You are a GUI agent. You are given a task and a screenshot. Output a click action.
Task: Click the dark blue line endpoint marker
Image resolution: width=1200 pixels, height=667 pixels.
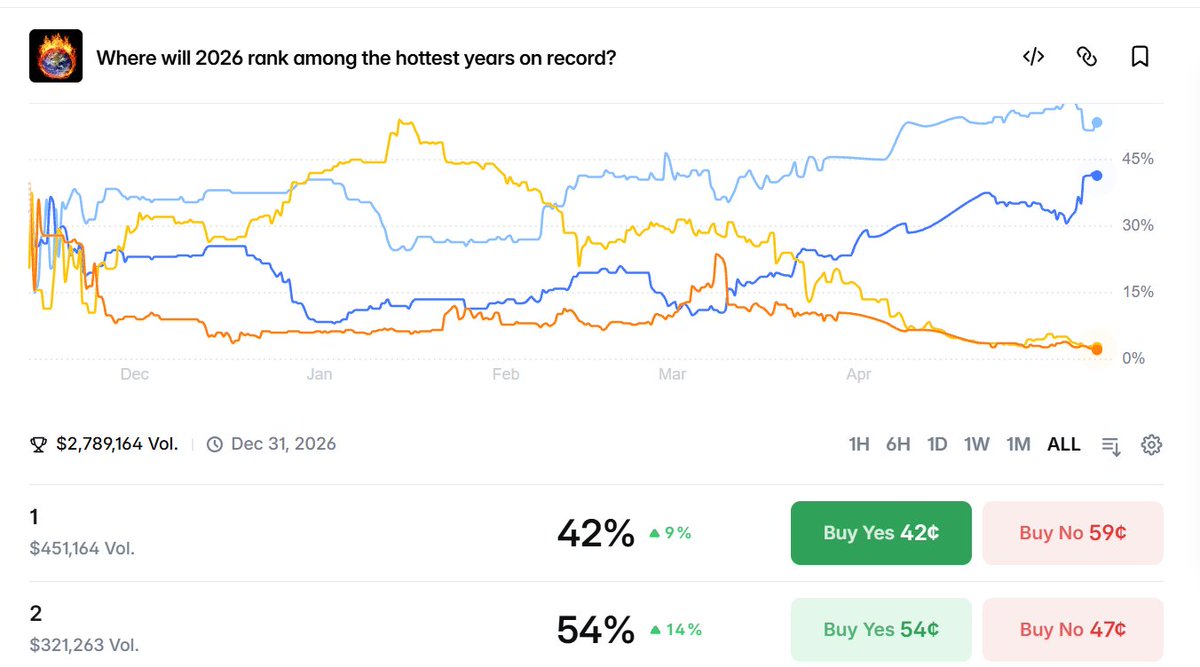pyautogui.click(x=1097, y=176)
